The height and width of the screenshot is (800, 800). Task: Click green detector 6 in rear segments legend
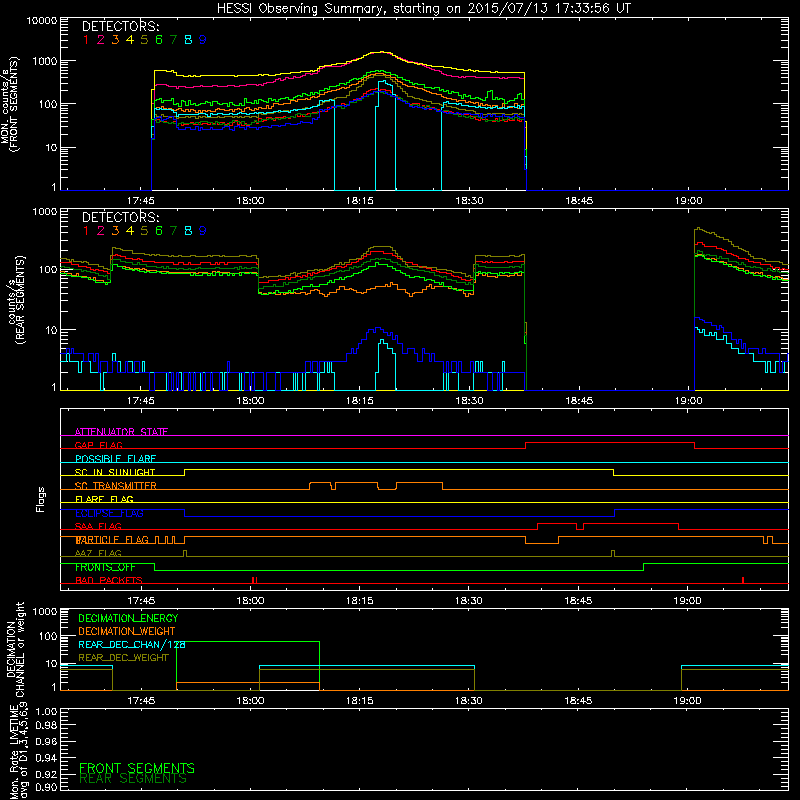159,231
